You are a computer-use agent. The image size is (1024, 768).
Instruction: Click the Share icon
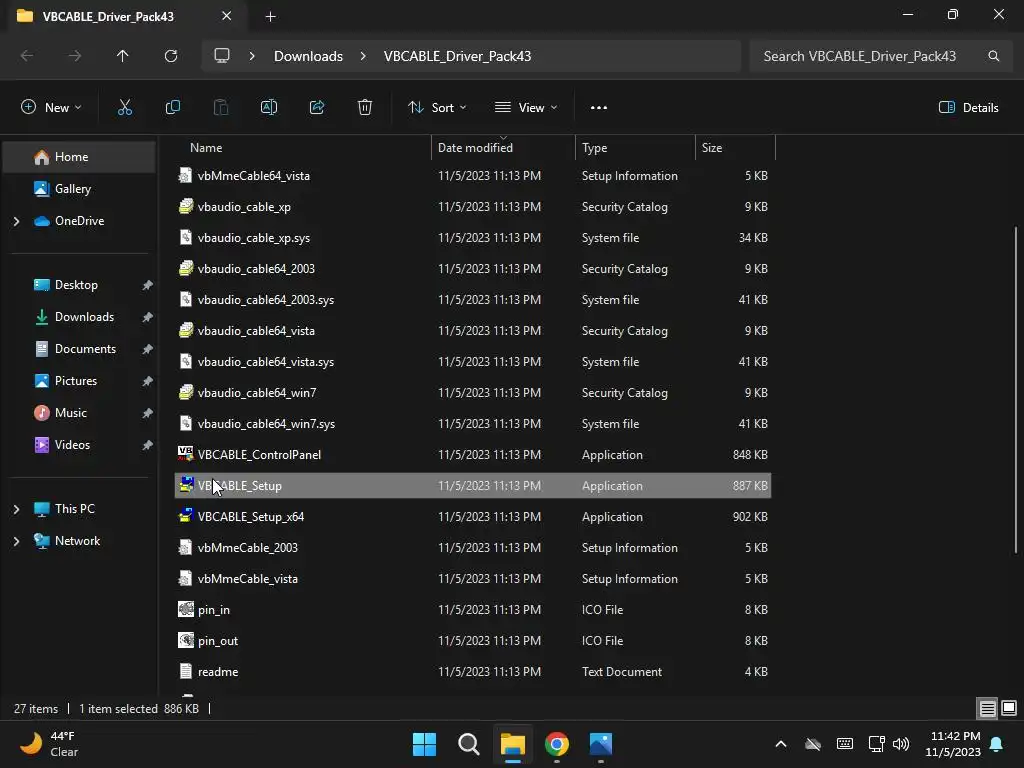[x=317, y=108]
